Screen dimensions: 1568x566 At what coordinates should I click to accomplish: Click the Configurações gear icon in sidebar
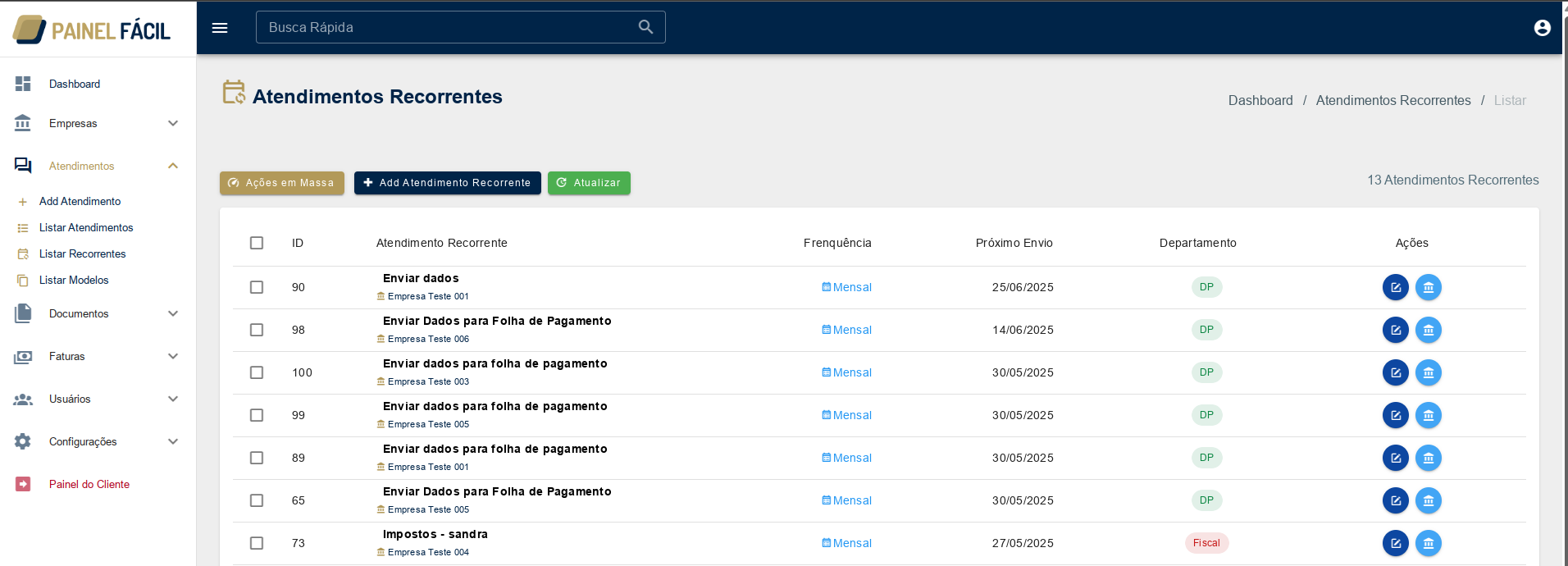tap(23, 441)
